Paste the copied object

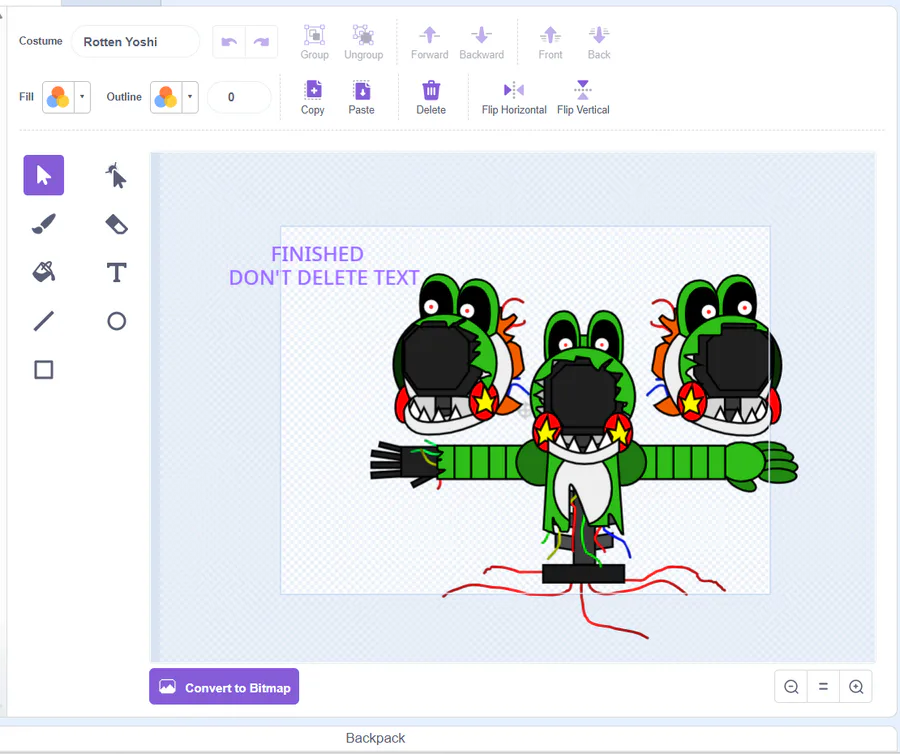coord(362,98)
